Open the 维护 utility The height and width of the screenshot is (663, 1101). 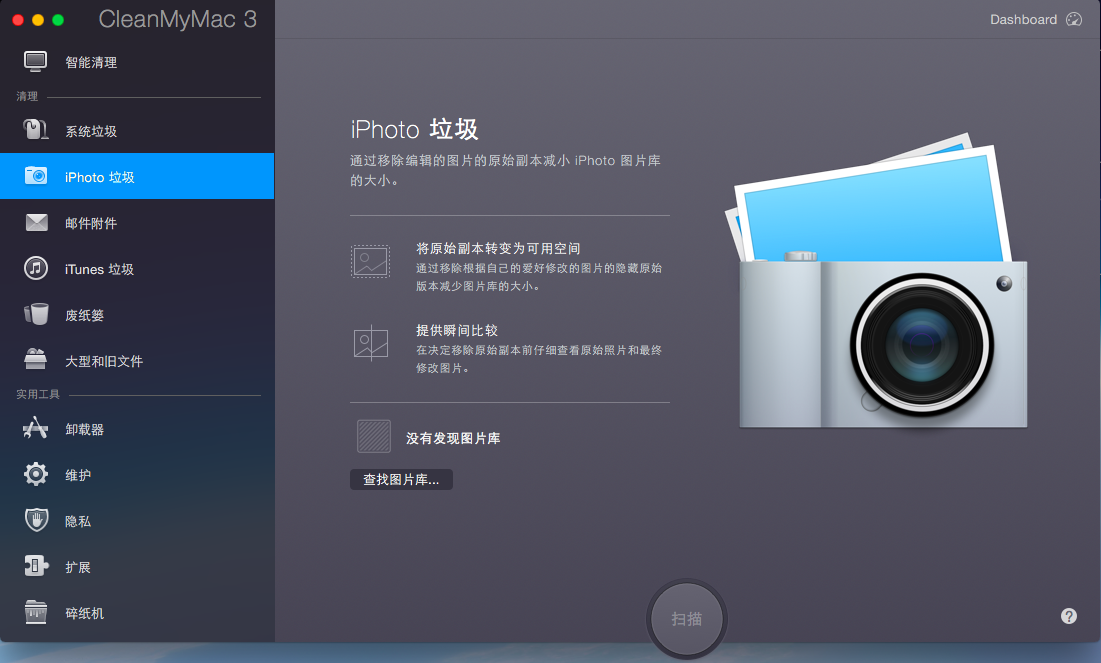pyautogui.click(x=137, y=475)
